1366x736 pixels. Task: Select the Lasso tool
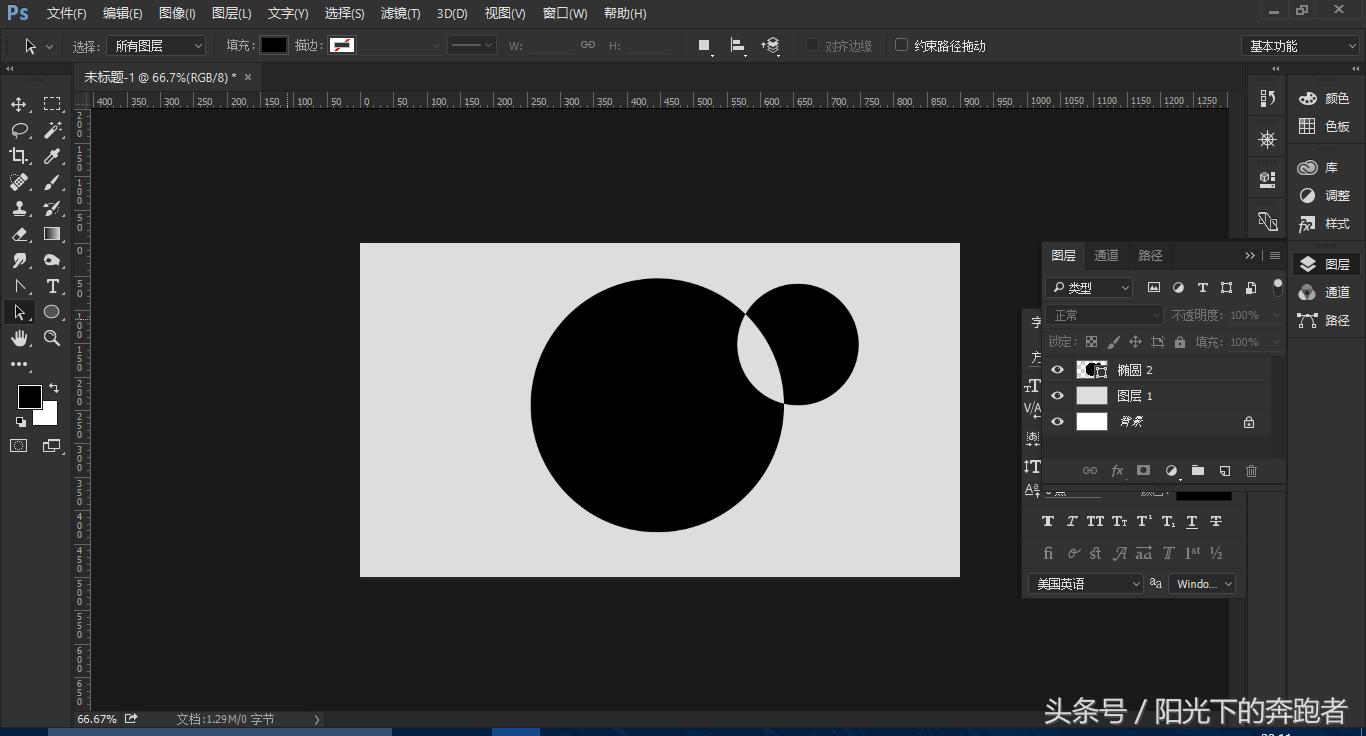click(x=19, y=130)
